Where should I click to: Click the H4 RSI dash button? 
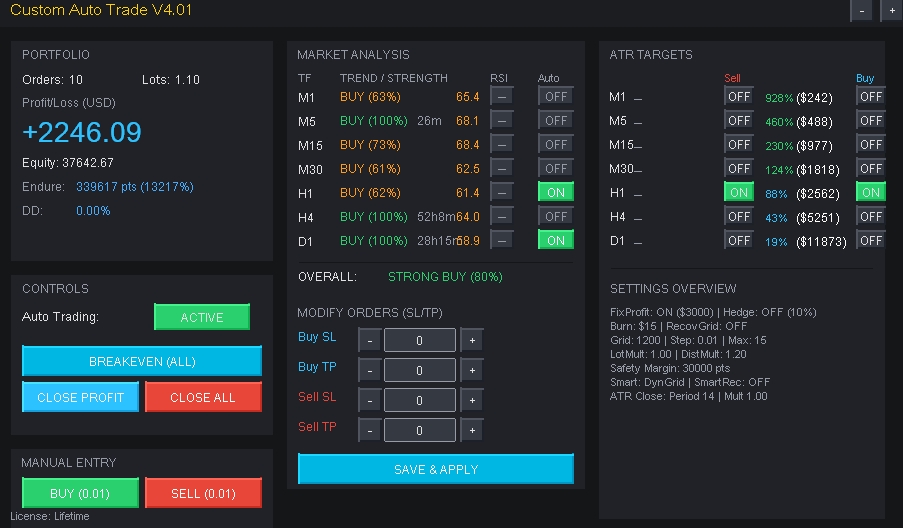tap(501, 216)
